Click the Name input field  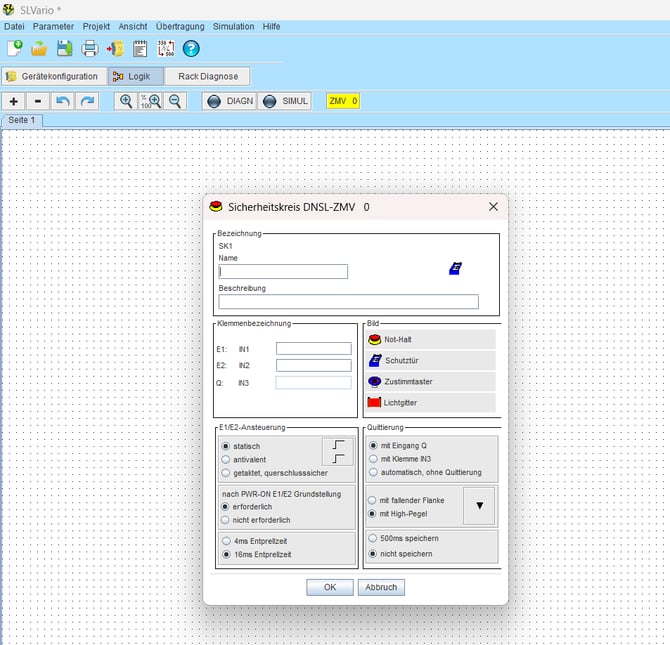(x=283, y=271)
